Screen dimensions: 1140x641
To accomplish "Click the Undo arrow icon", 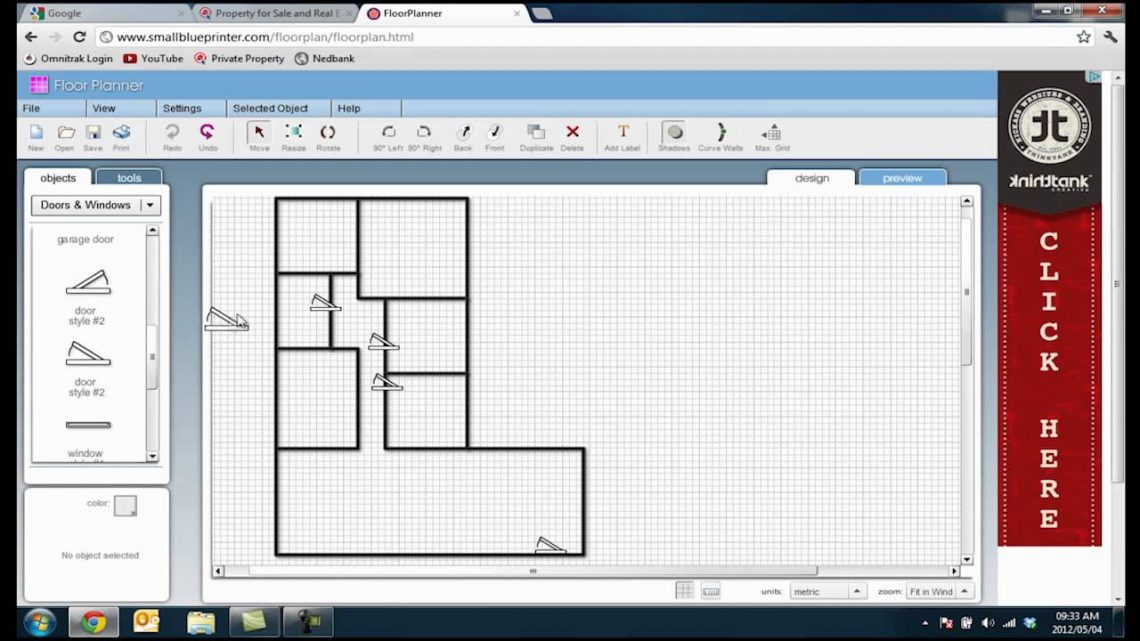I will (207, 135).
